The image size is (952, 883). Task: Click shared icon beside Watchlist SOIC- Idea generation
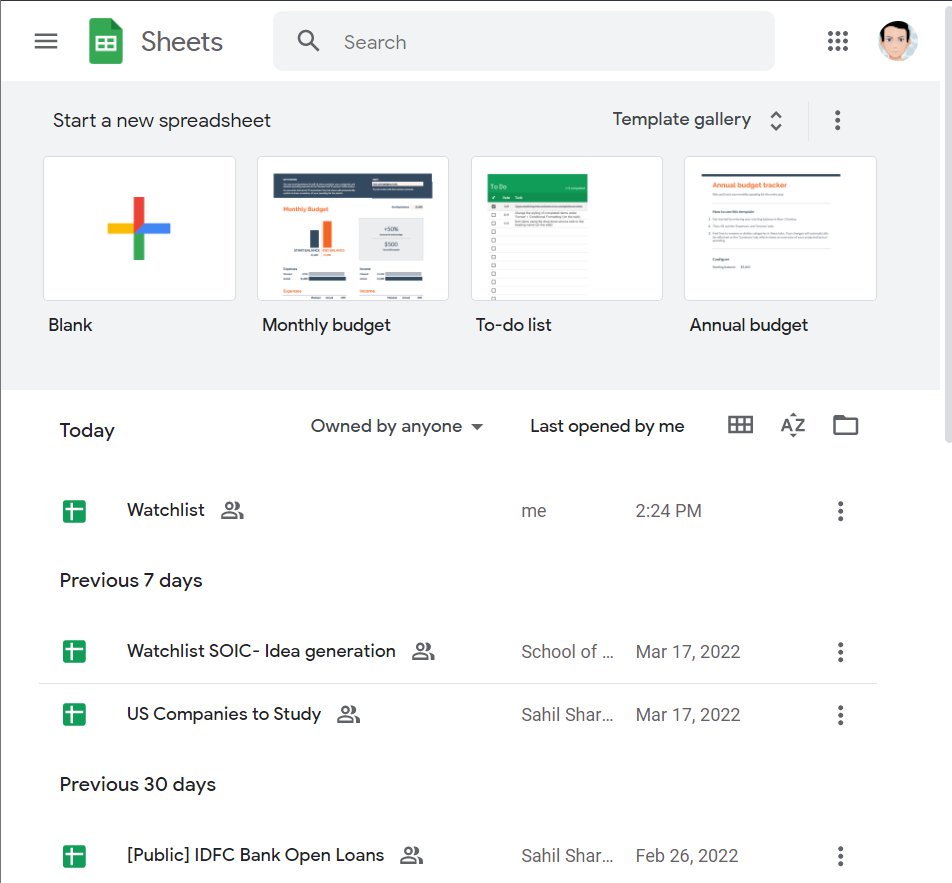point(423,651)
